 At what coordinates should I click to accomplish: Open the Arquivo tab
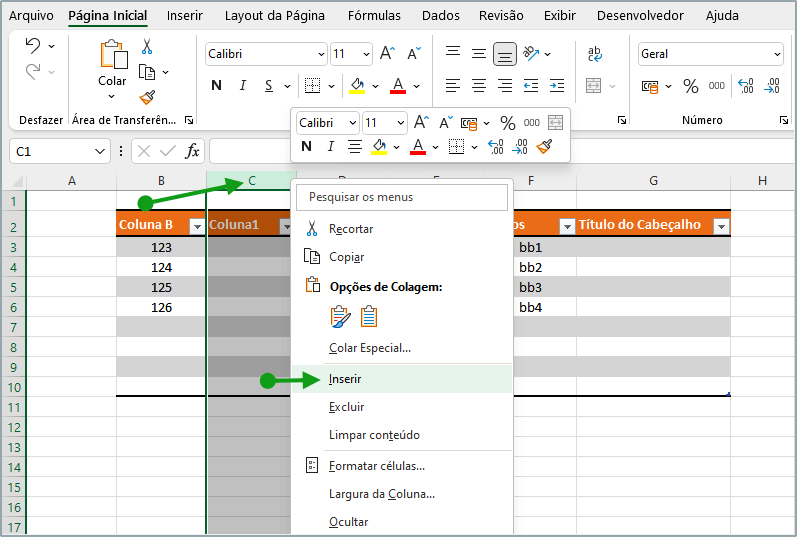pos(31,16)
